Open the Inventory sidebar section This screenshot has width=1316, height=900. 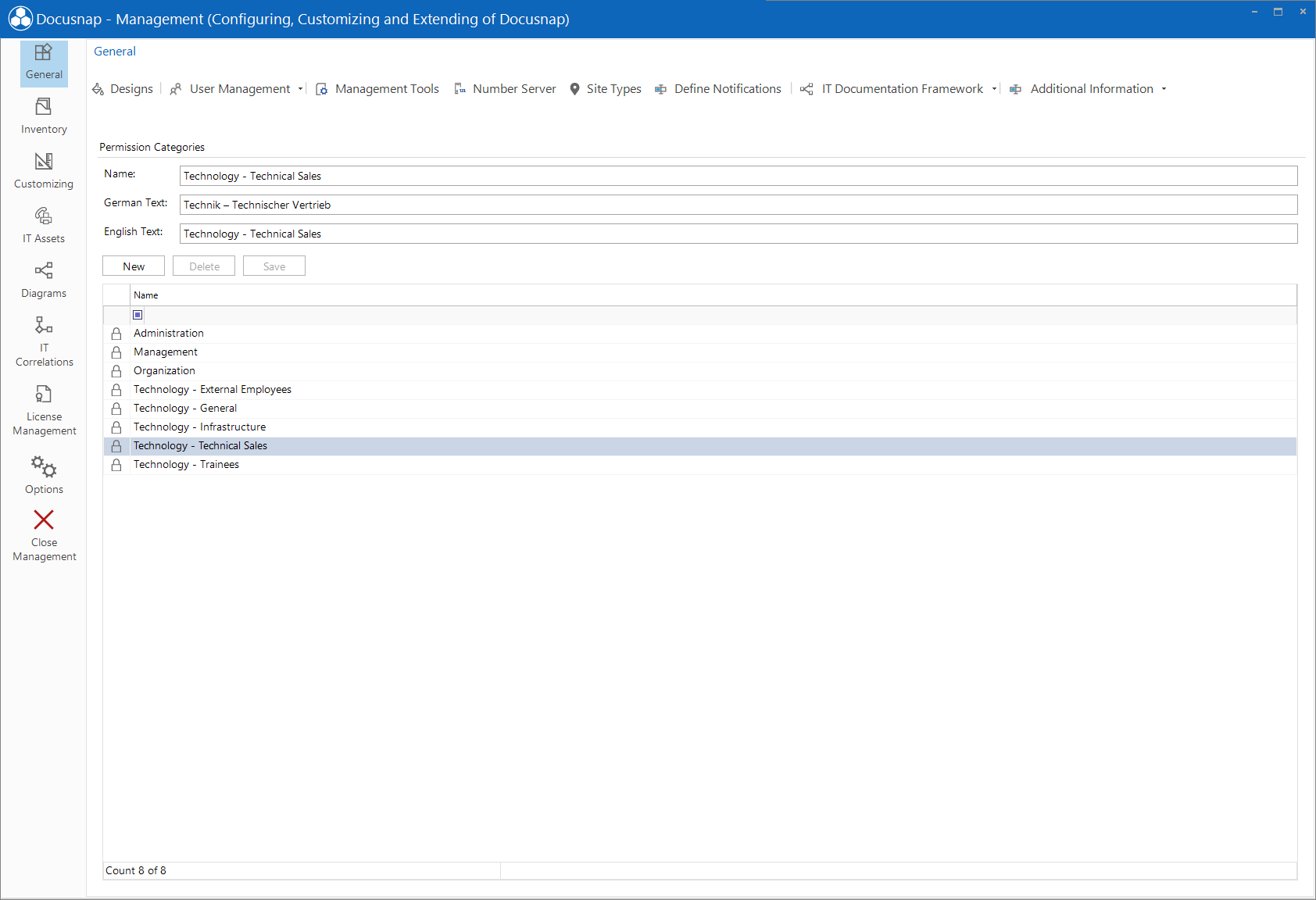(x=44, y=116)
